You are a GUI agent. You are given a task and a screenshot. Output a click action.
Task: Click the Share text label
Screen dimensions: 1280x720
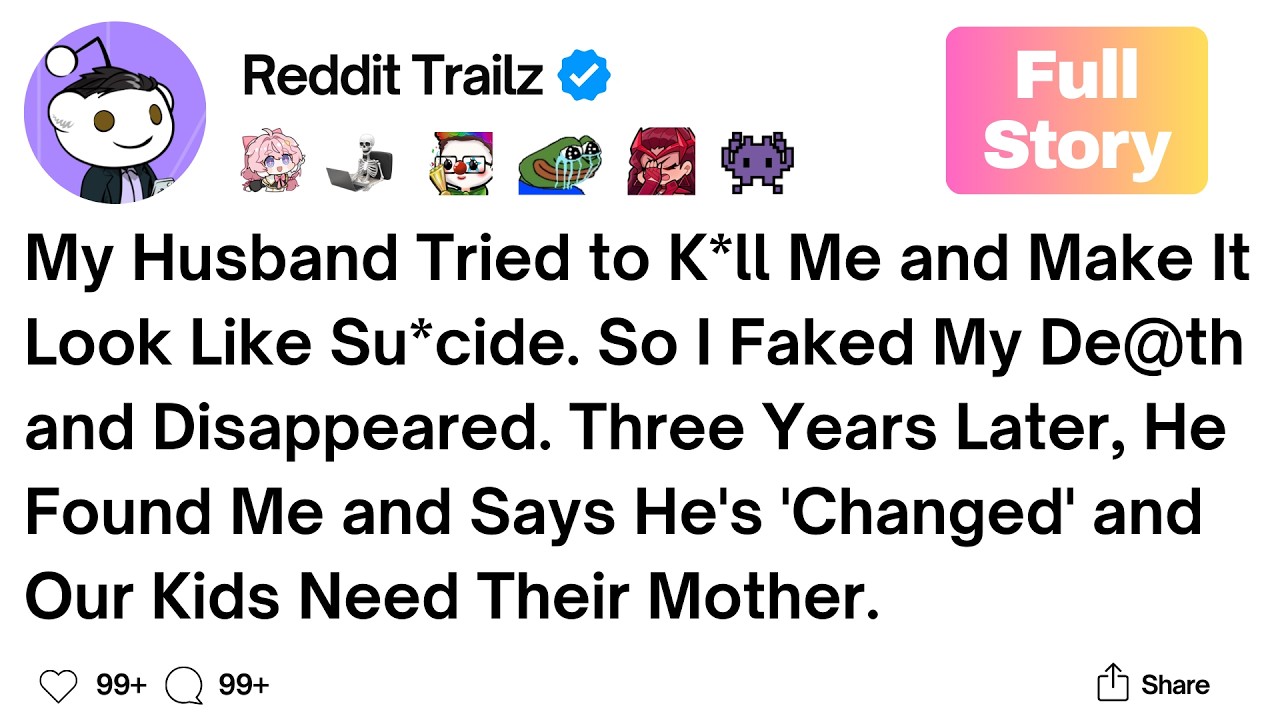1176,686
